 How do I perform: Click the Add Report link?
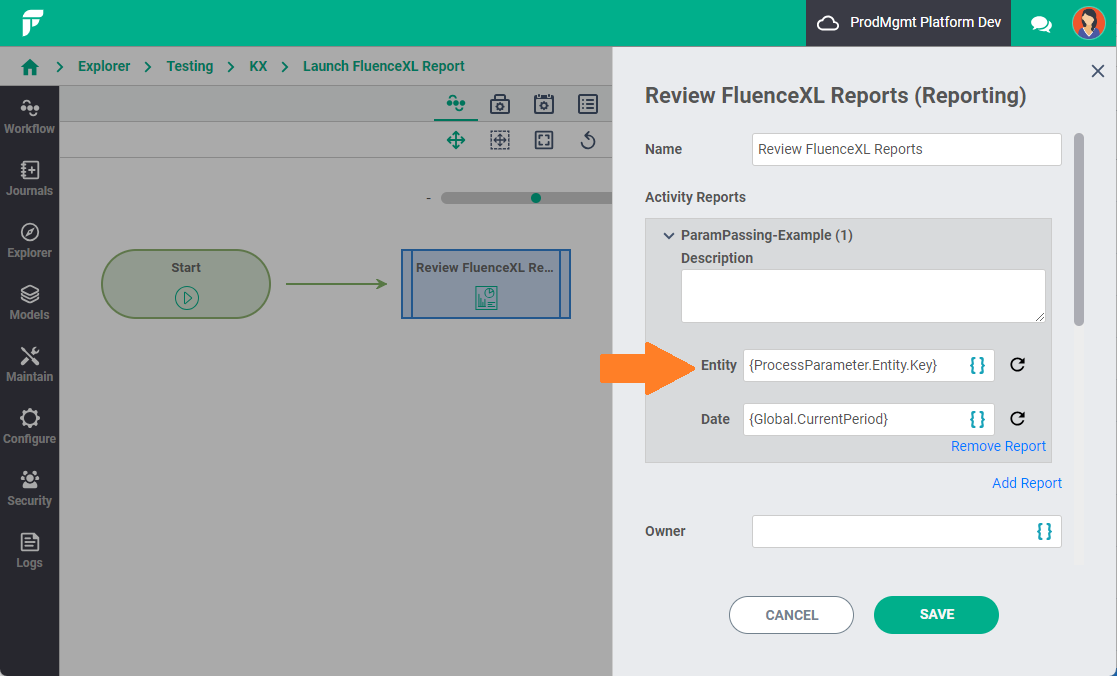point(1027,483)
